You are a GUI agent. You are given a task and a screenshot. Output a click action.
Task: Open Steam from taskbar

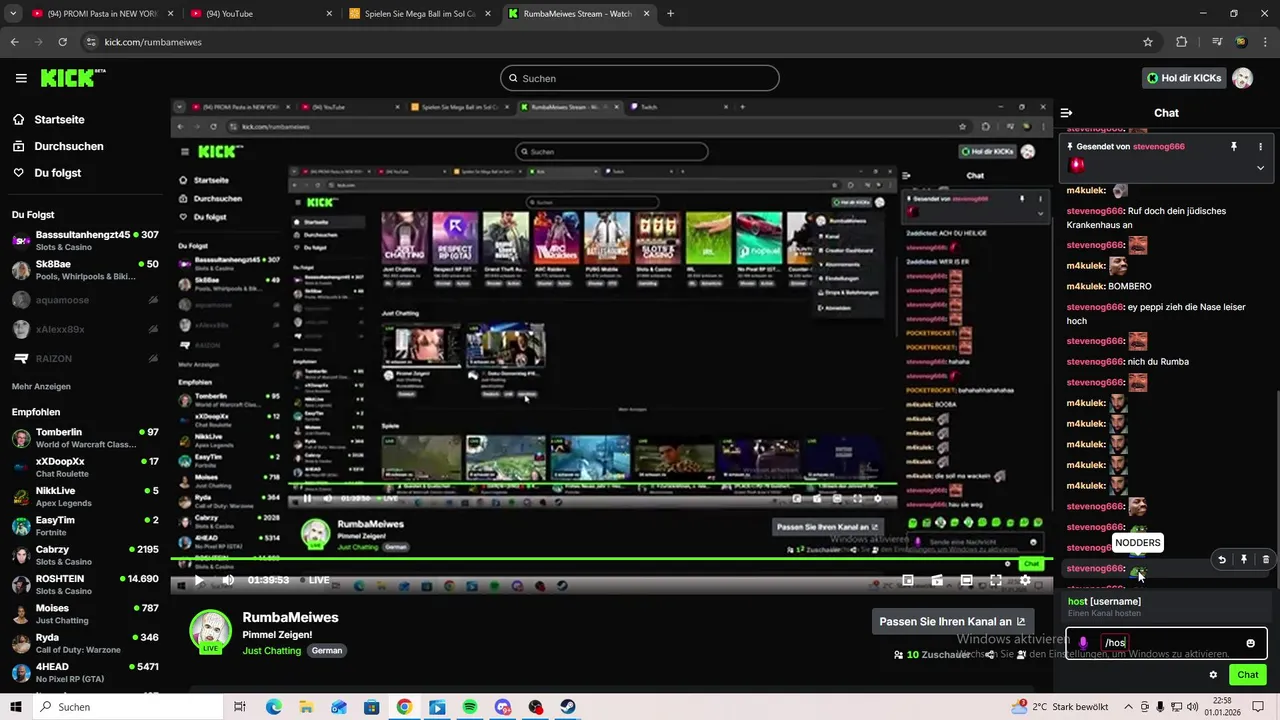coord(567,707)
